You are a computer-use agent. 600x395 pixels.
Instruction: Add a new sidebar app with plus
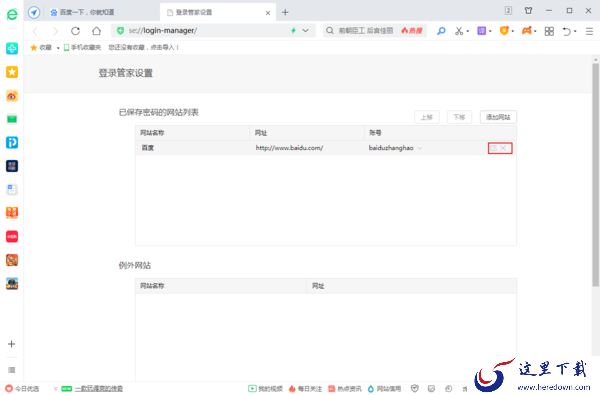11,344
